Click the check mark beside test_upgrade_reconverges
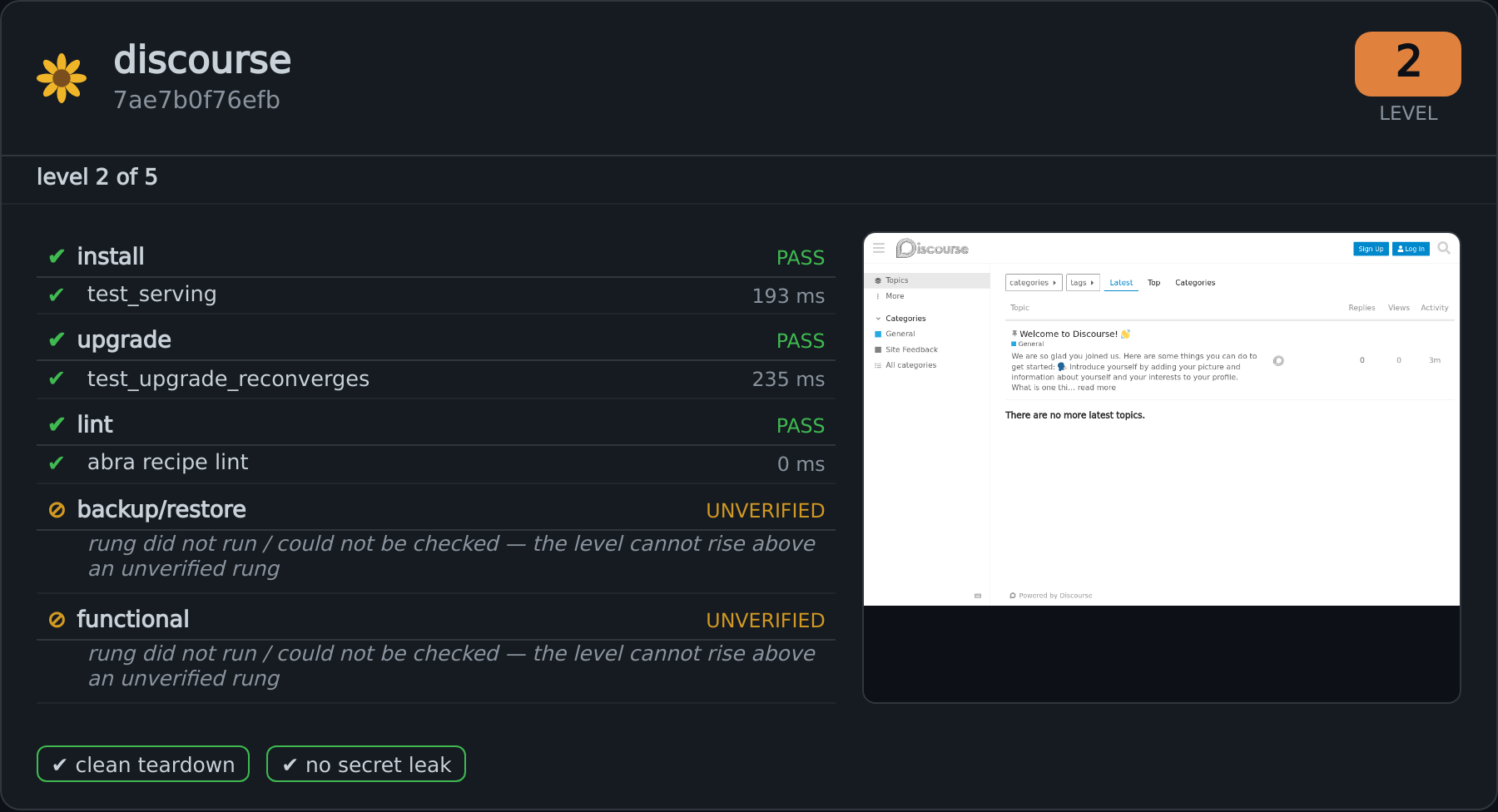Viewport: 1498px width, 812px height. pyautogui.click(x=57, y=379)
